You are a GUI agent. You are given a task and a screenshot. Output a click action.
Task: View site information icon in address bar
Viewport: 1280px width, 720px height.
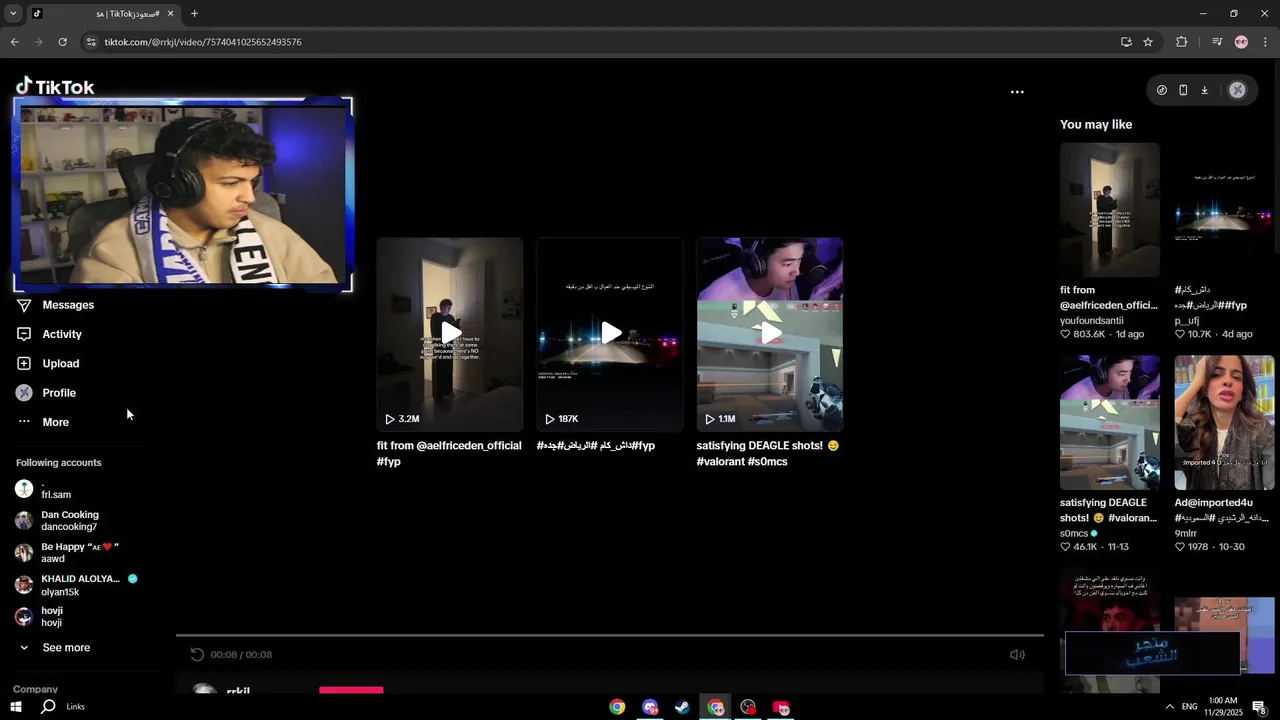pos(91,42)
